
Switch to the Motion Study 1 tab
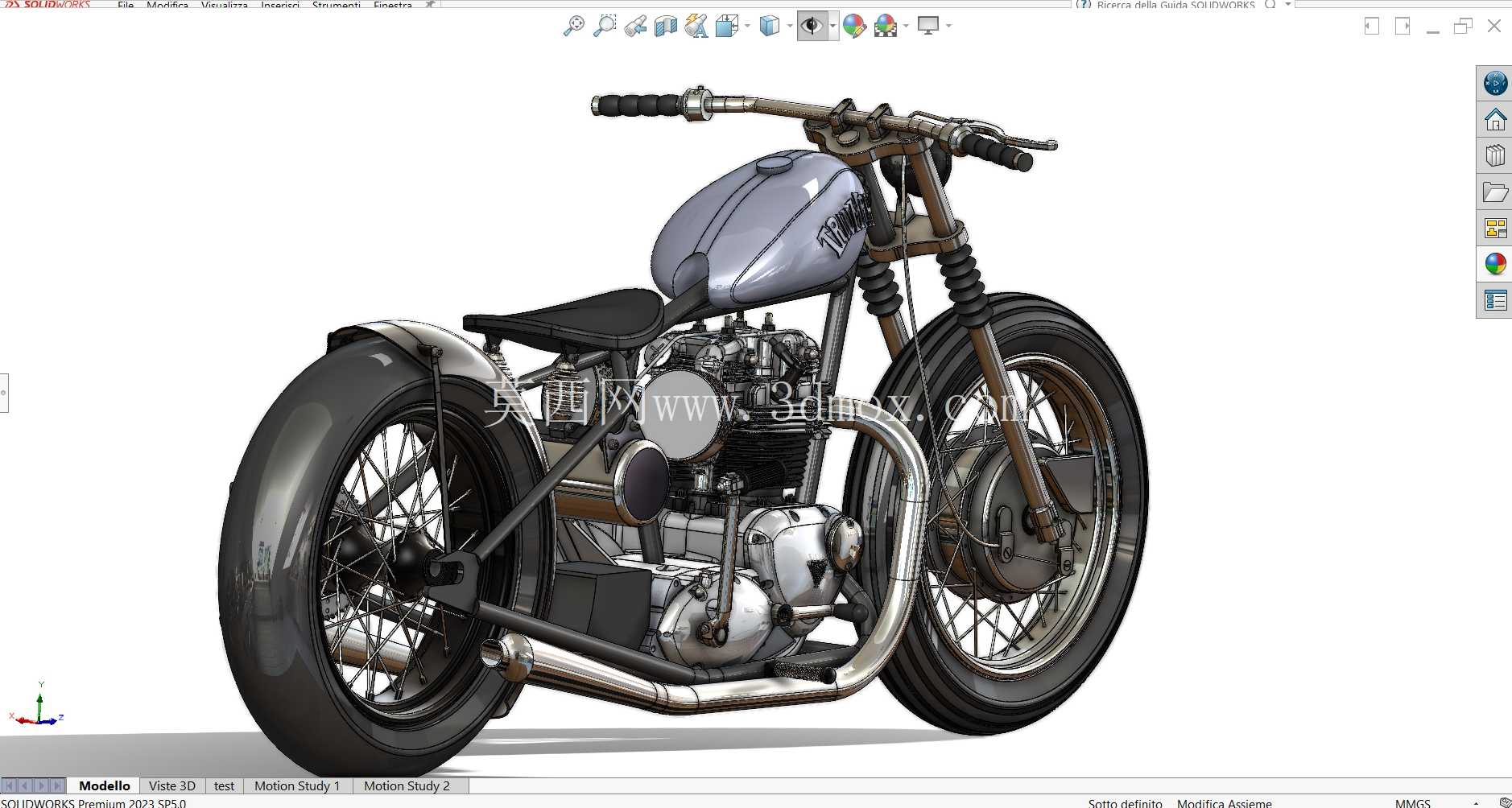(x=297, y=785)
